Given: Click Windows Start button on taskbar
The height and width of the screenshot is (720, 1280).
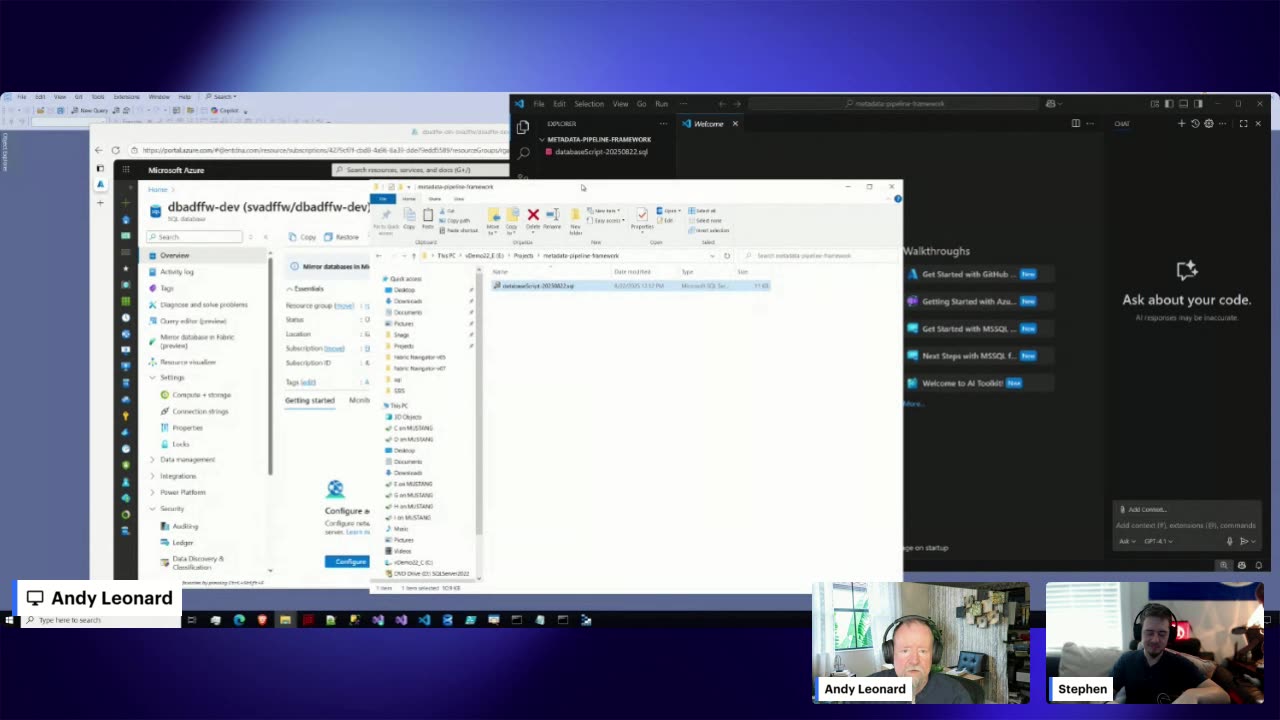Looking at the screenshot, I should click(9, 620).
